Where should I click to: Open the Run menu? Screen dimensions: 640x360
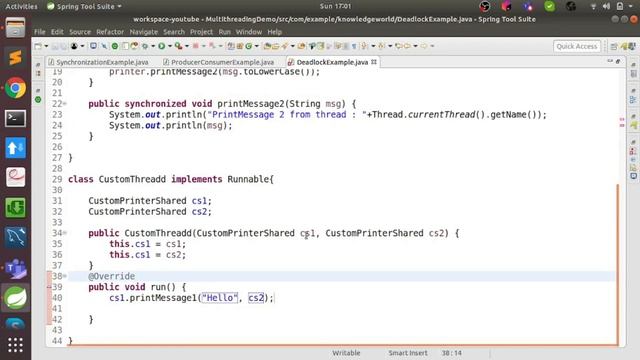pos(224,32)
